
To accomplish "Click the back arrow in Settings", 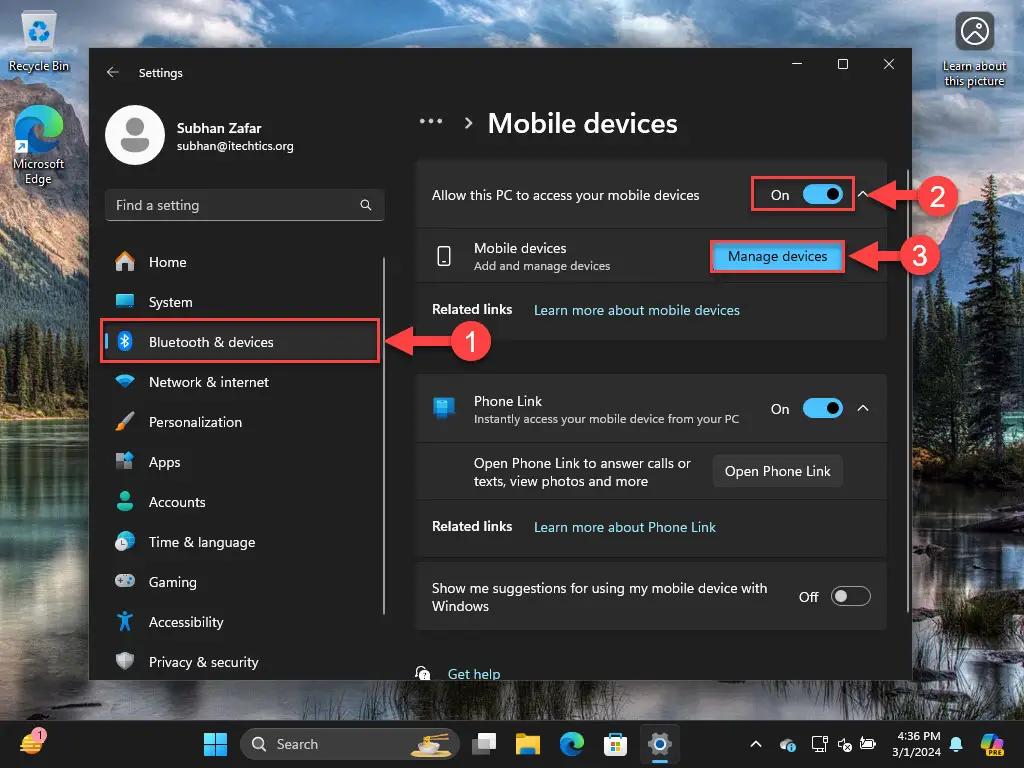I will point(112,72).
